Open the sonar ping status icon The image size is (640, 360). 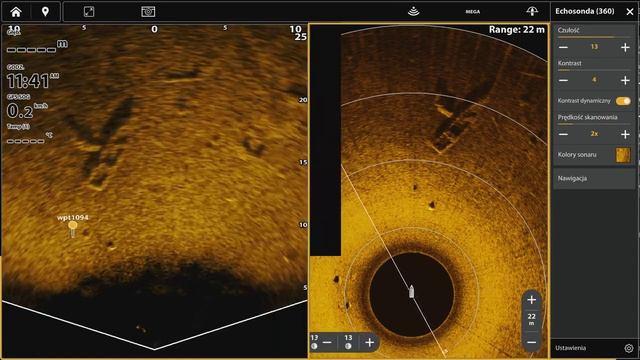[413, 11]
